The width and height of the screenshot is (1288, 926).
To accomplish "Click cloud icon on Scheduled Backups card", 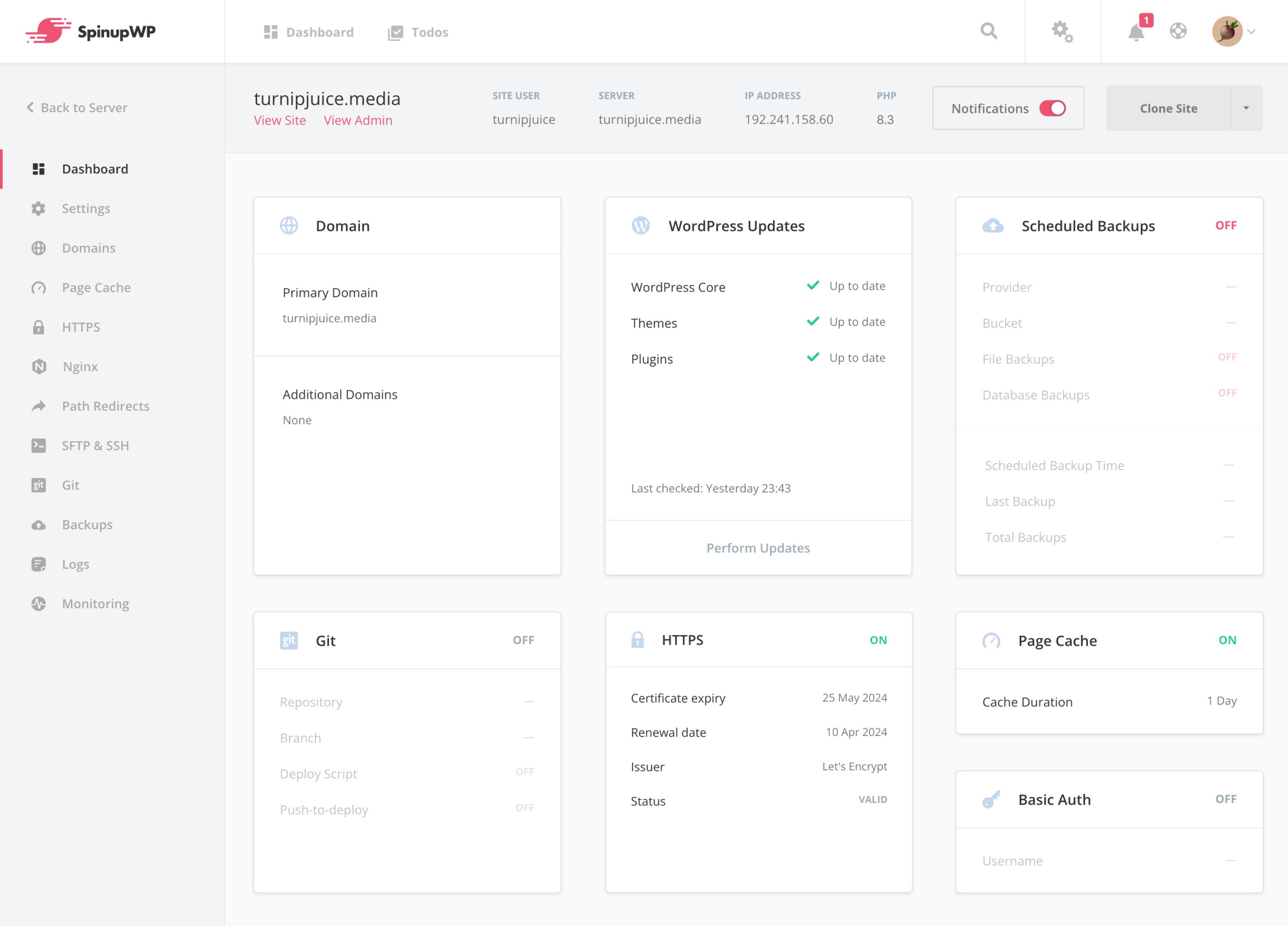I will coord(993,225).
